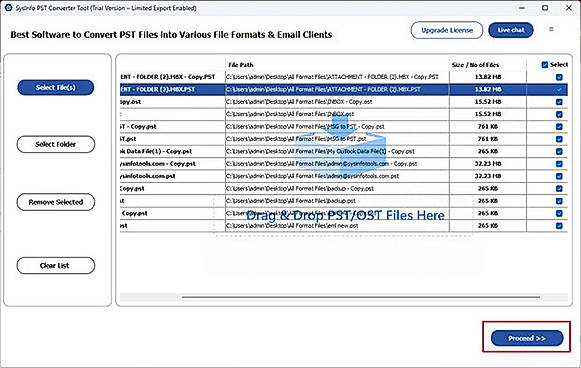Viewport: 581px width, 368px height.
Task: Start a Live chat session
Action: (x=511, y=30)
